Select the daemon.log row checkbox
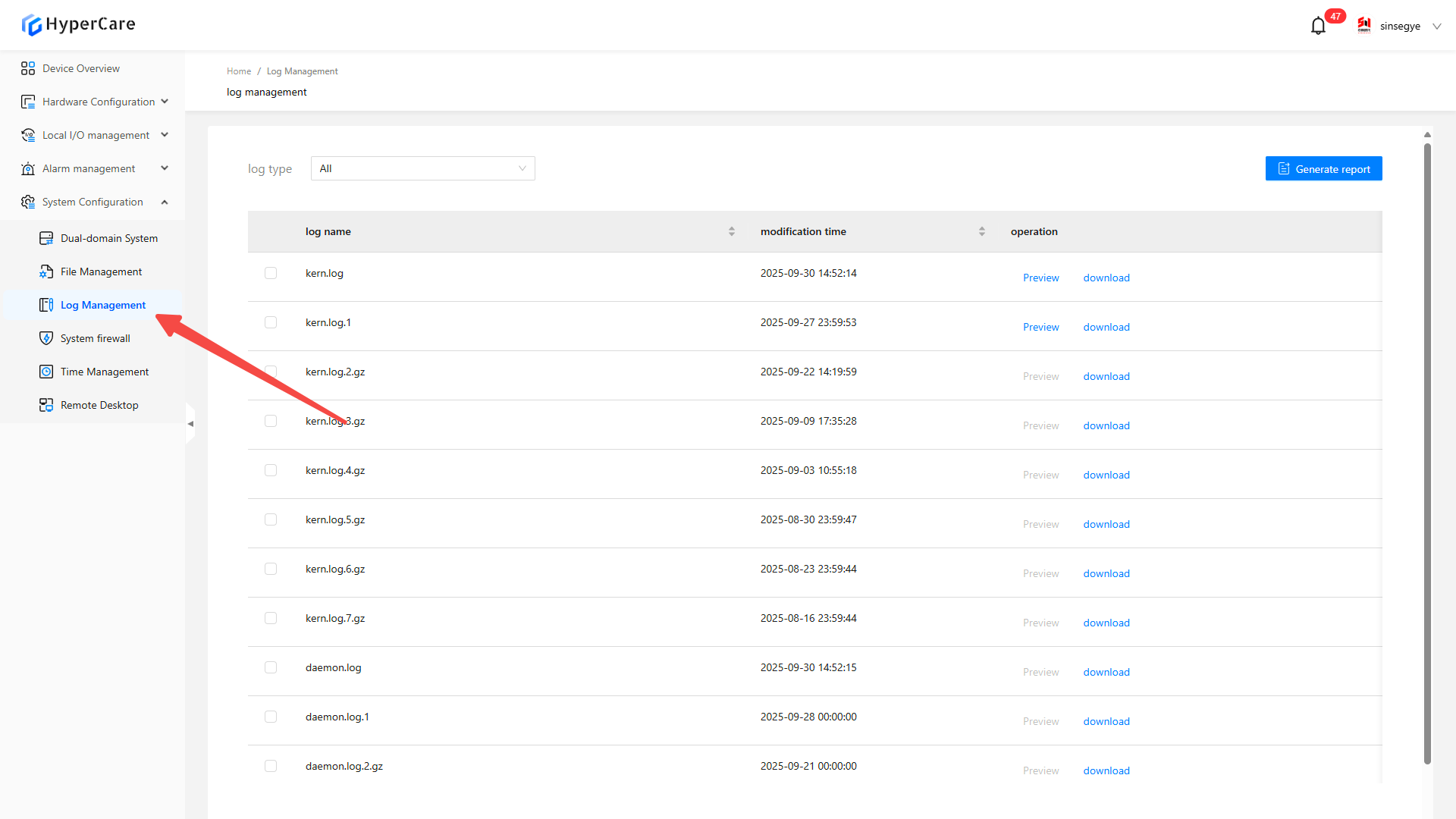 point(271,667)
